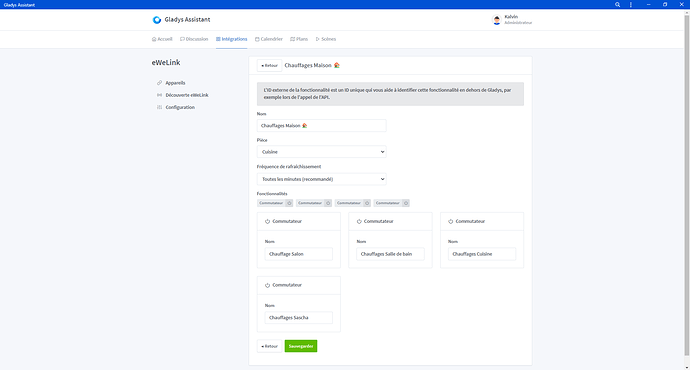The image size is (690, 370).
Task: Click the green Sauvegarder button
Action: click(301, 346)
